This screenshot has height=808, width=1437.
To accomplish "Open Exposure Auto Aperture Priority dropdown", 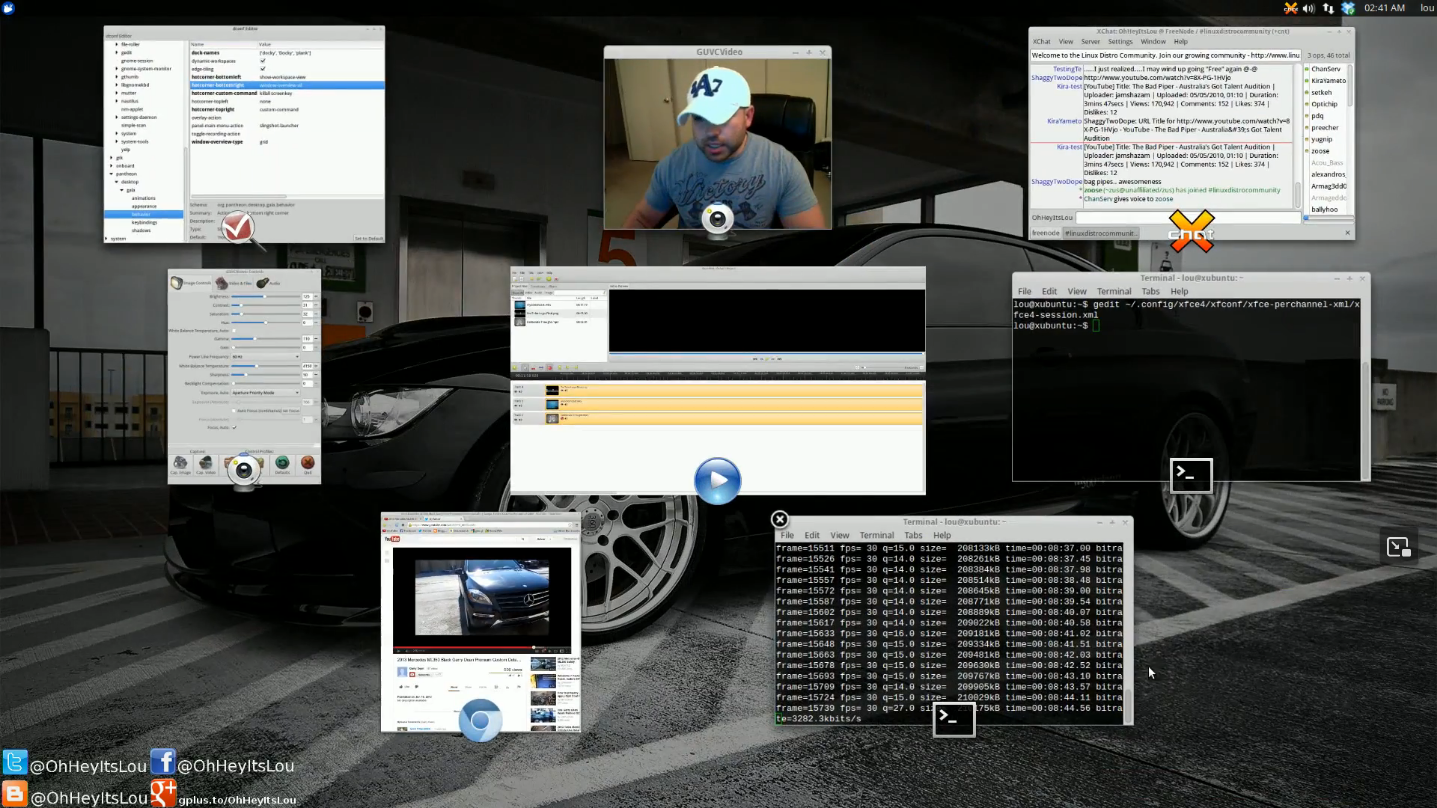I will [265, 393].
